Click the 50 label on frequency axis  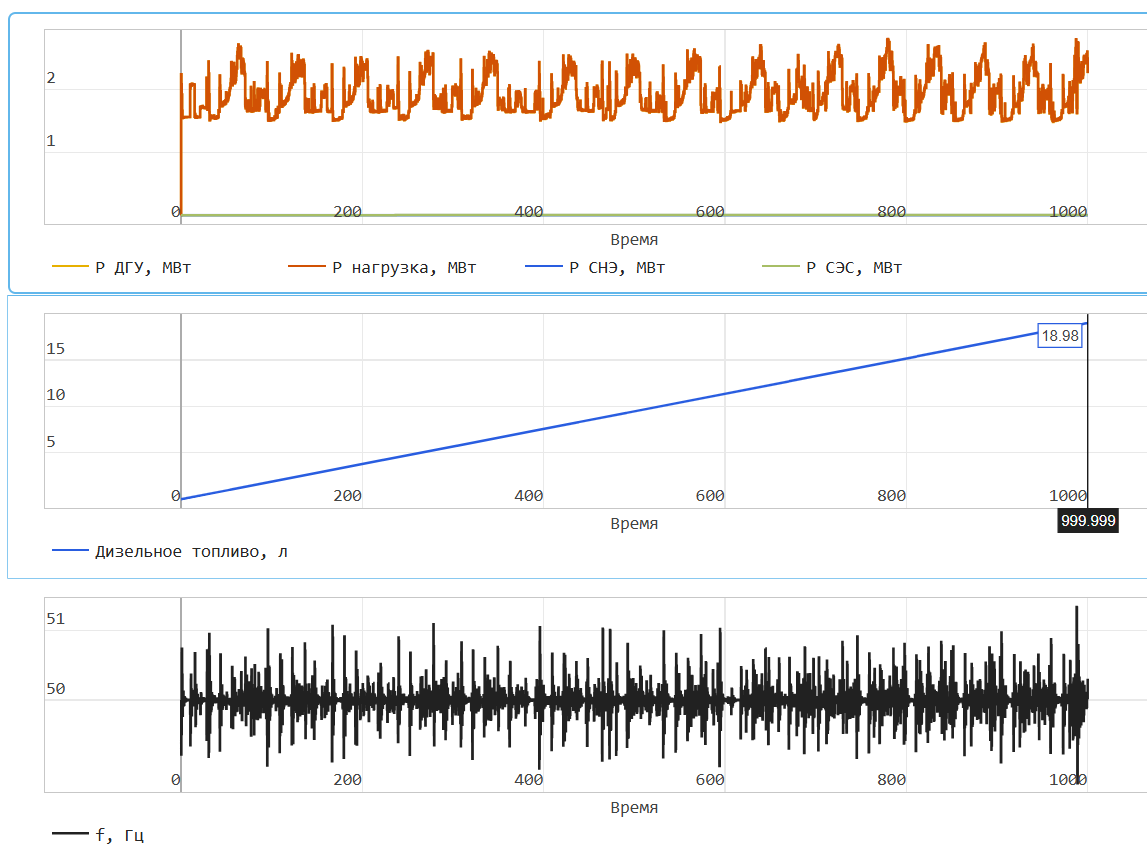click(55, 689)
